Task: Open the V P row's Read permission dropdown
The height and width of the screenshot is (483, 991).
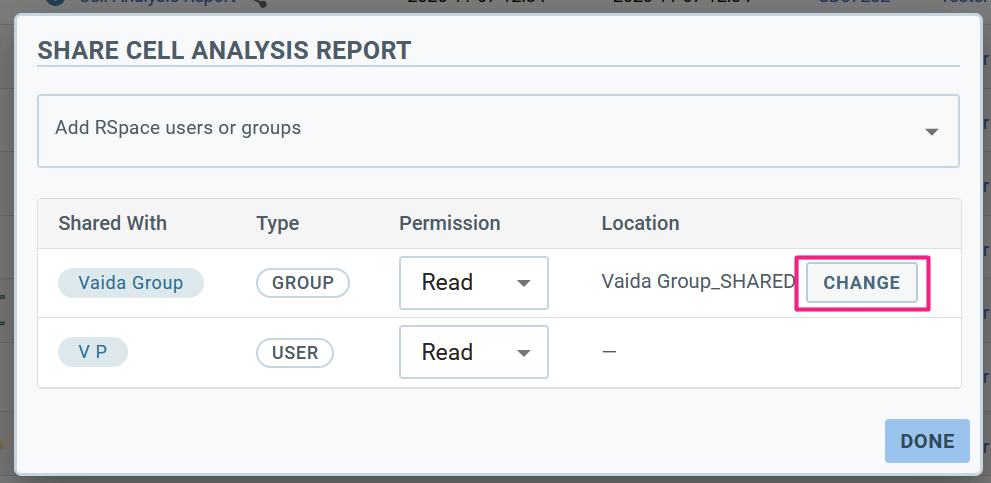Action: [473, 352]
